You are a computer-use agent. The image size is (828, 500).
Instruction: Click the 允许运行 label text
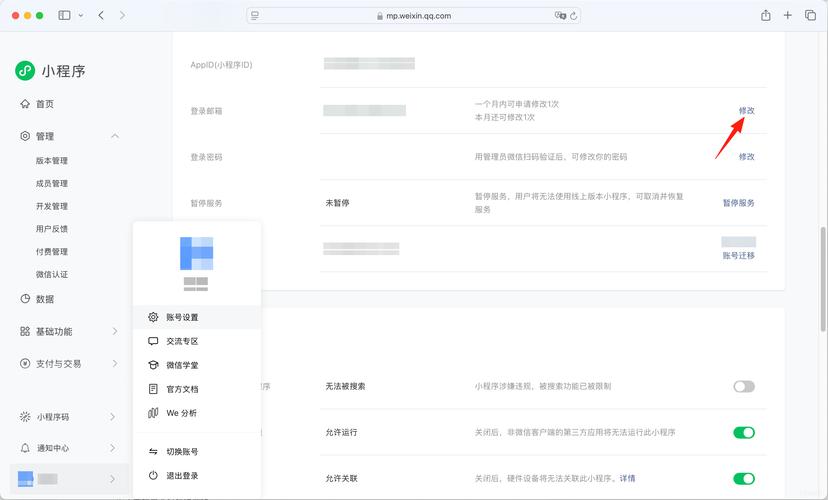[341, 432]
